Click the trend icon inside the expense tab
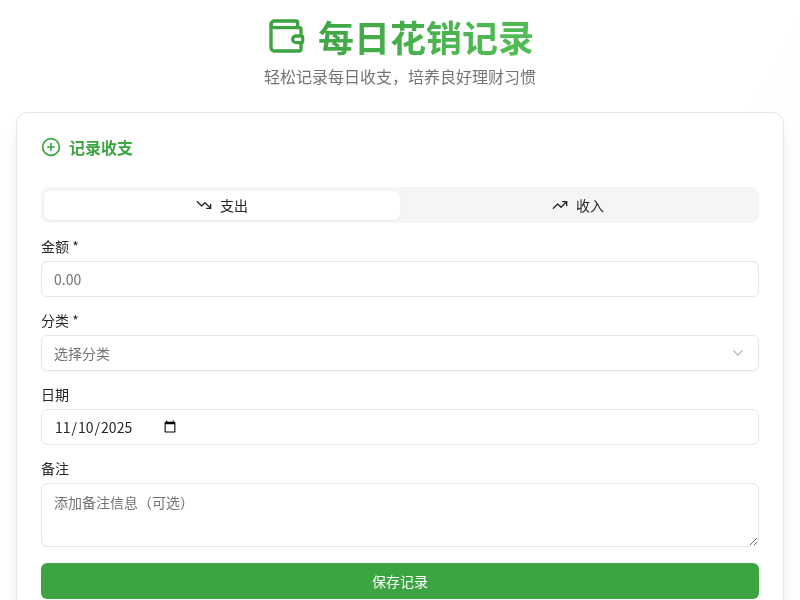Image resolution: width=800 pixels, height=600 pixels. [x=203, y=205]
